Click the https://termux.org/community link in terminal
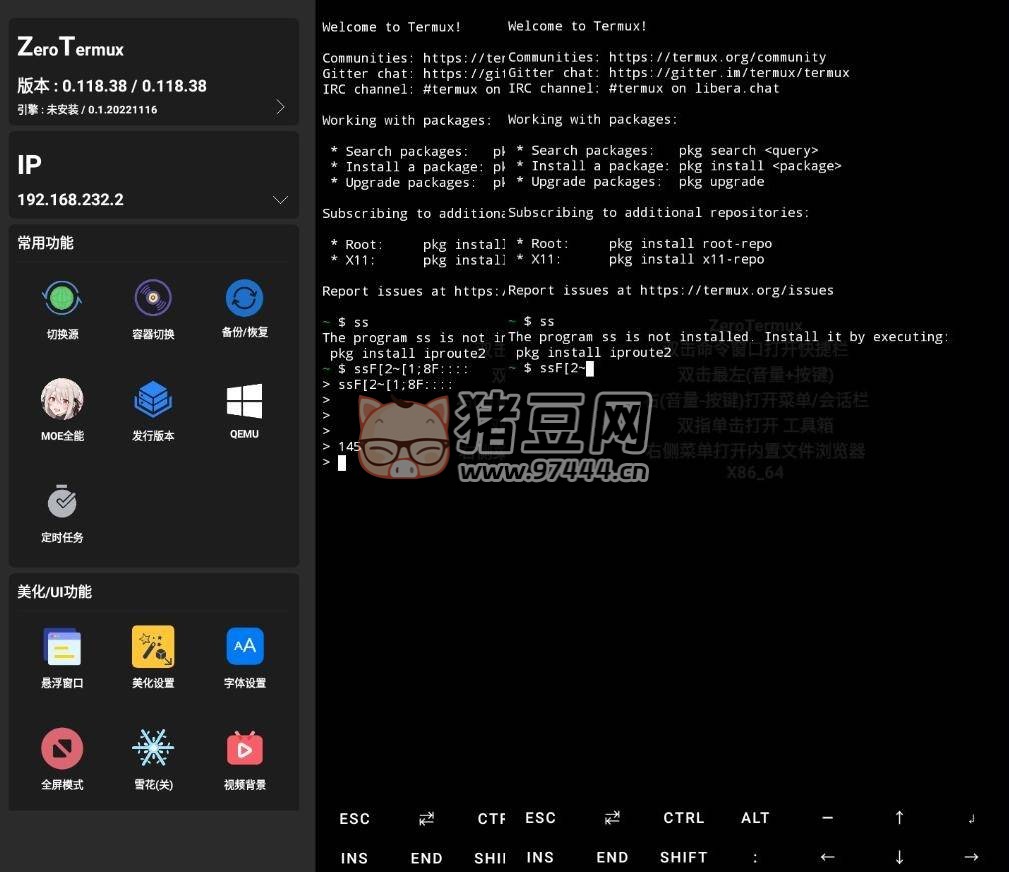Screen dimensions: 1009x872 click(717, 57)
